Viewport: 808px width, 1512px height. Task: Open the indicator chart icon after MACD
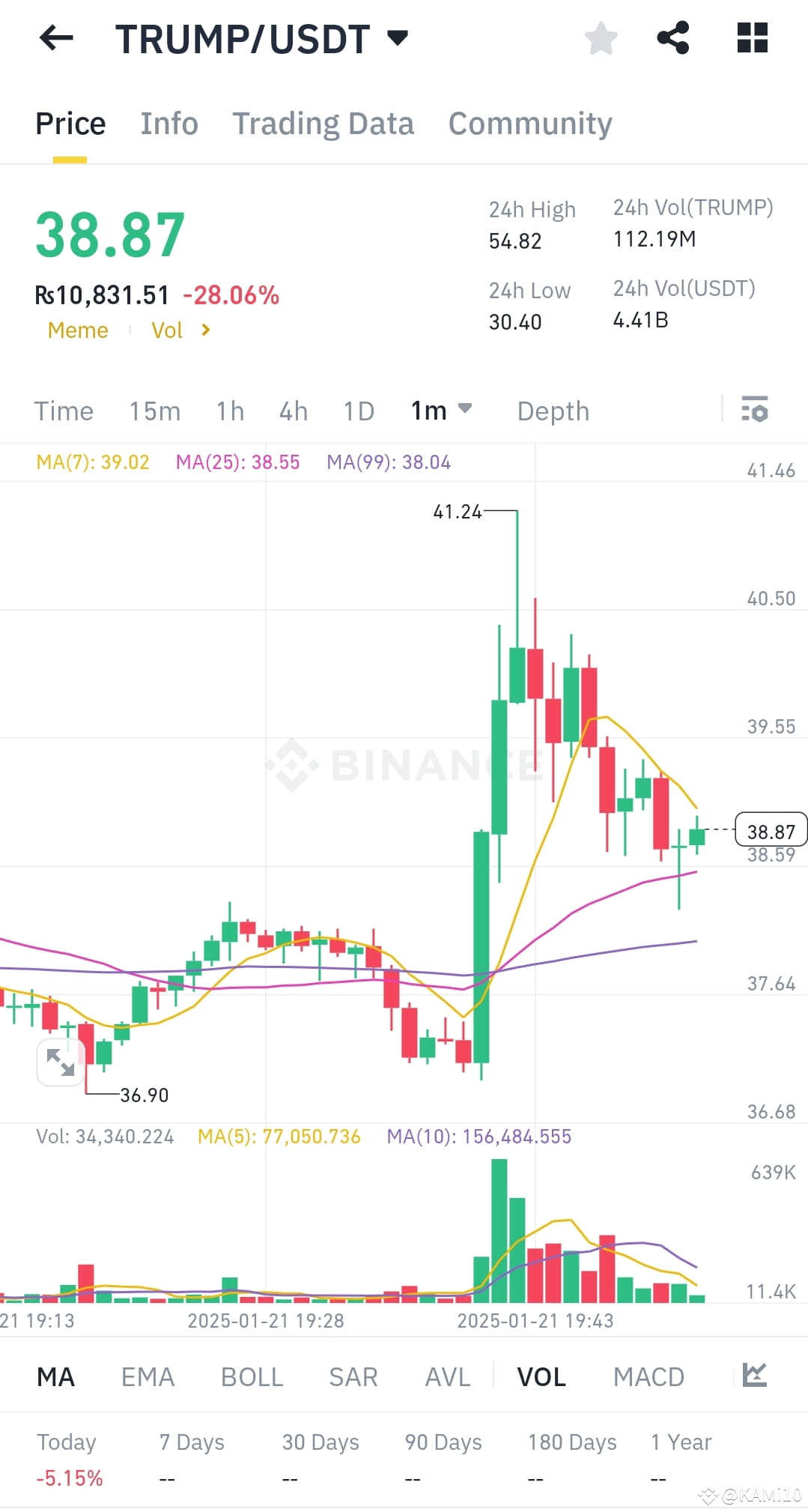754,1375
